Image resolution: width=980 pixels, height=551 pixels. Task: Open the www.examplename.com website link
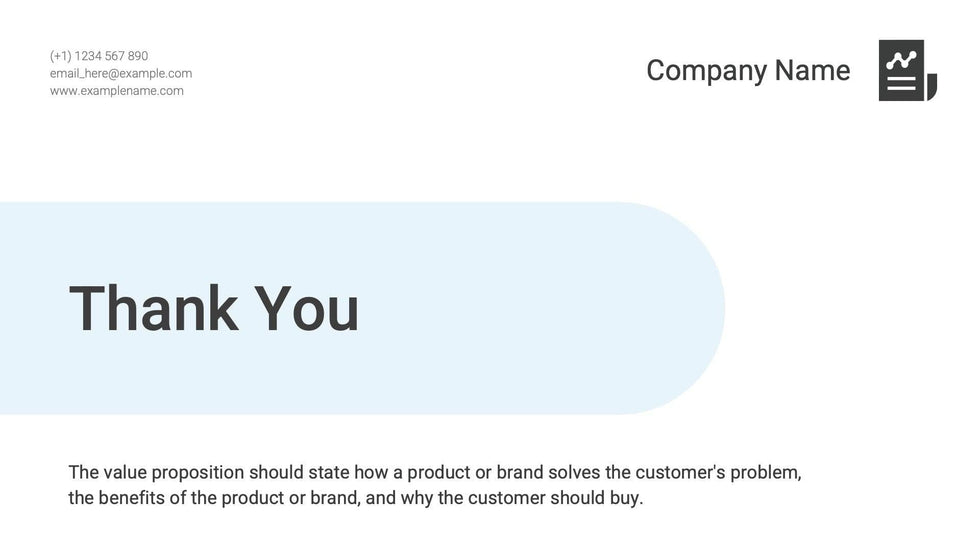tap(117, 91)
